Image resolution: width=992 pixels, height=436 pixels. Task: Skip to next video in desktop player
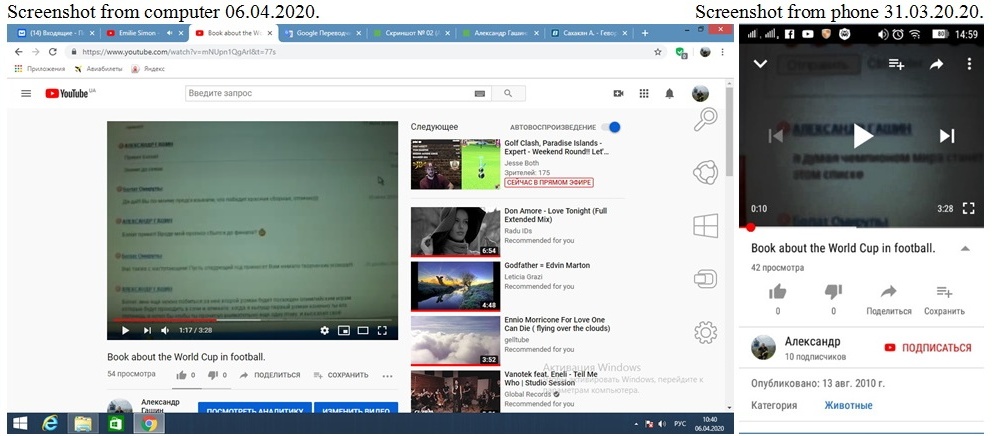pyautogui.click(x=147, y=330)
